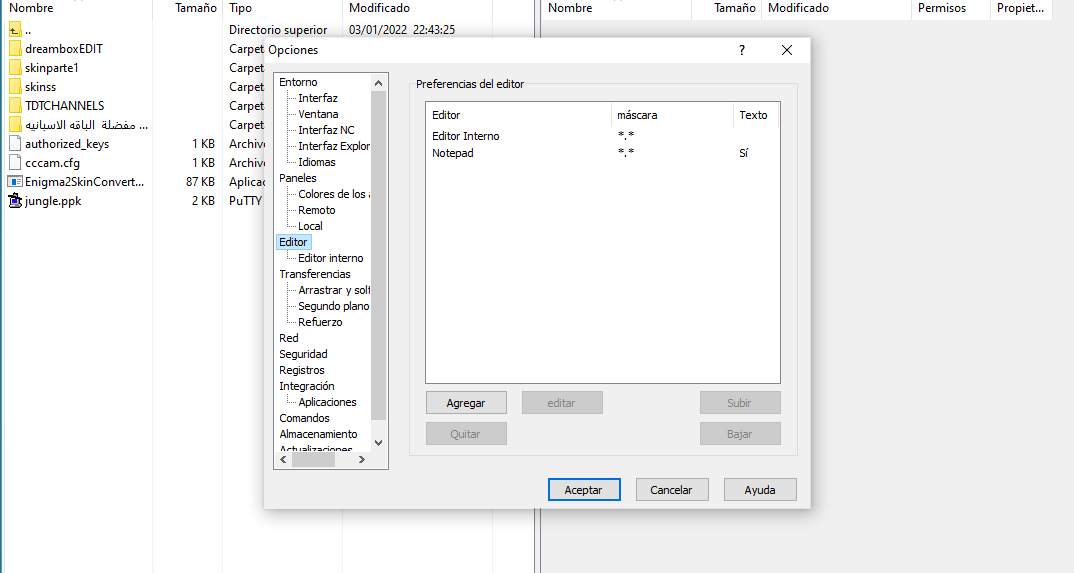
Task: Click the Agregar button
Action: [x=466, y=403]
